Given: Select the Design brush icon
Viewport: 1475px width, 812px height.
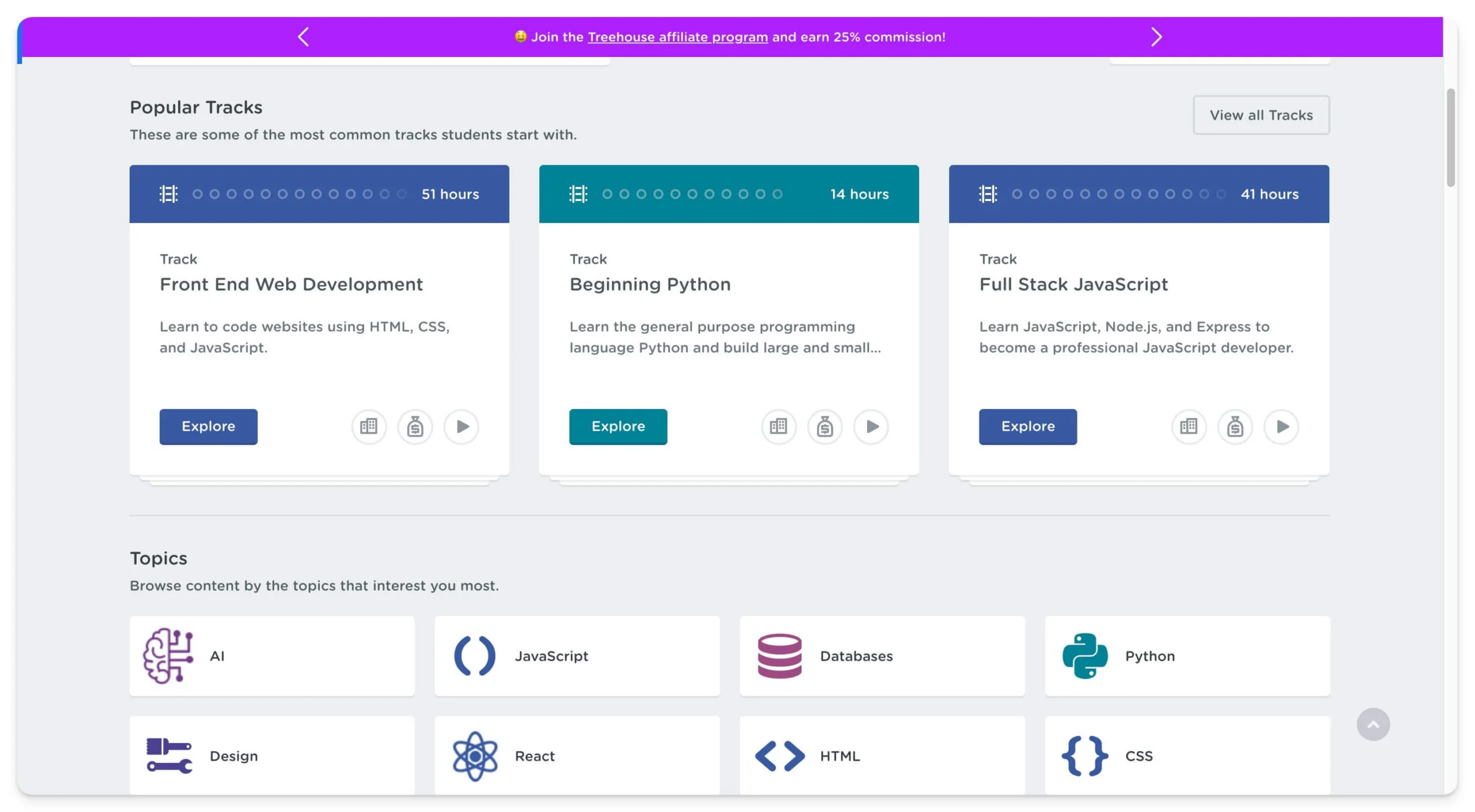Looking at the screenshot, I should point(167,755).
